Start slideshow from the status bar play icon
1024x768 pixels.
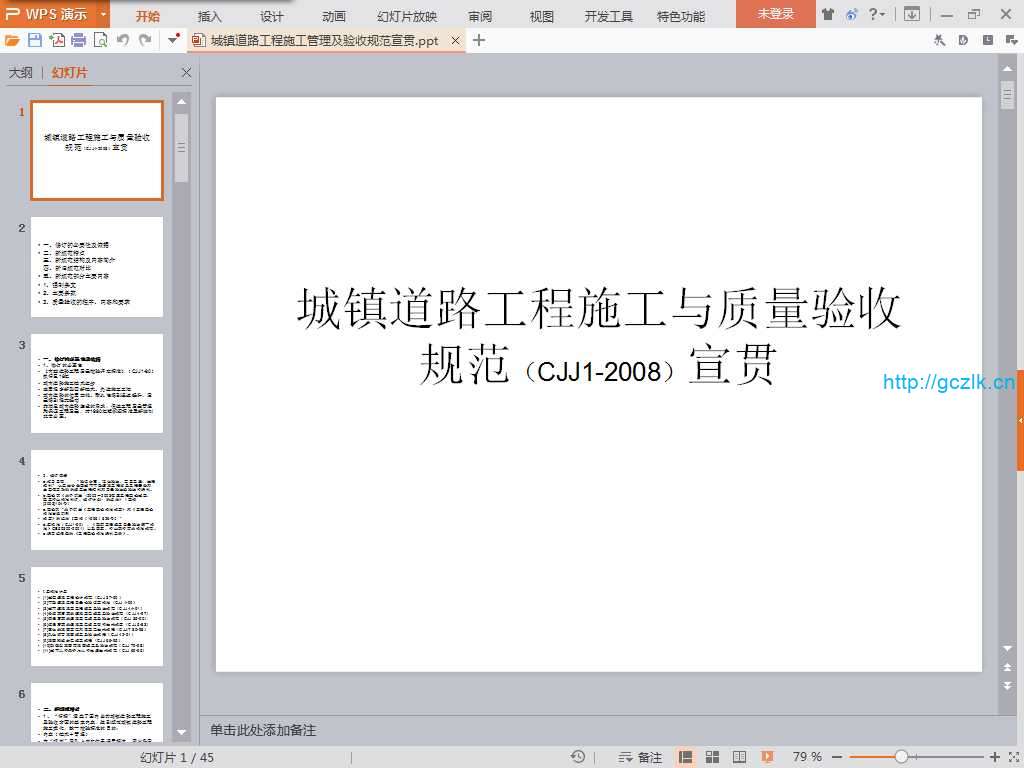coord(763,757)
